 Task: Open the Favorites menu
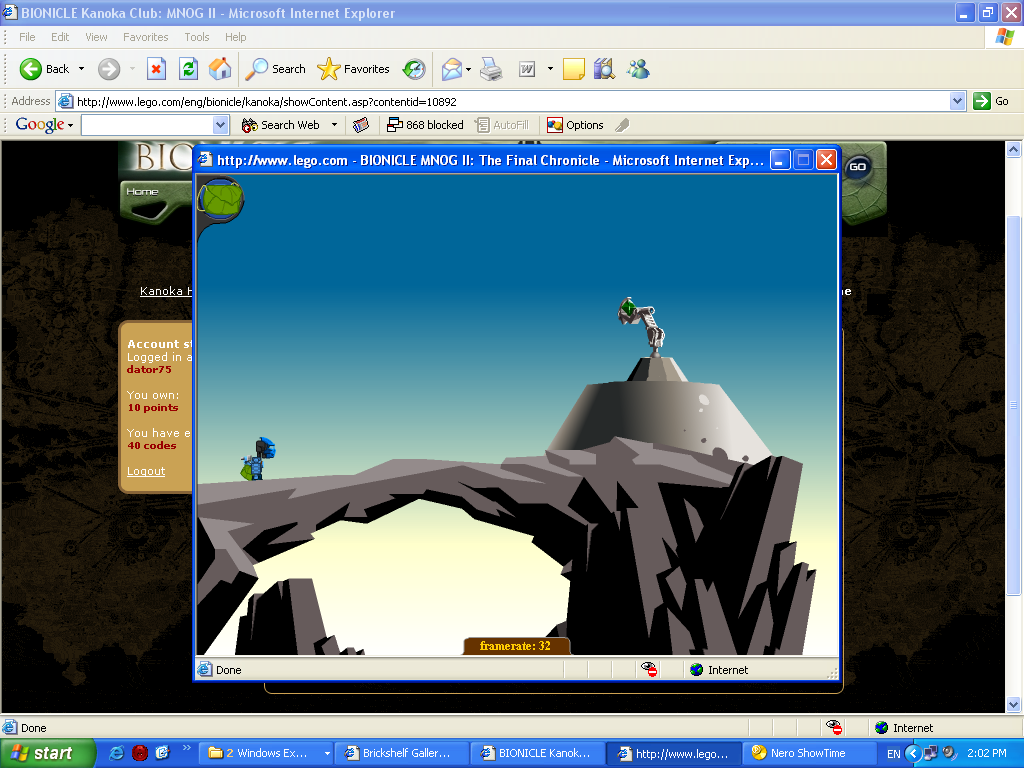tap(146, 37)
